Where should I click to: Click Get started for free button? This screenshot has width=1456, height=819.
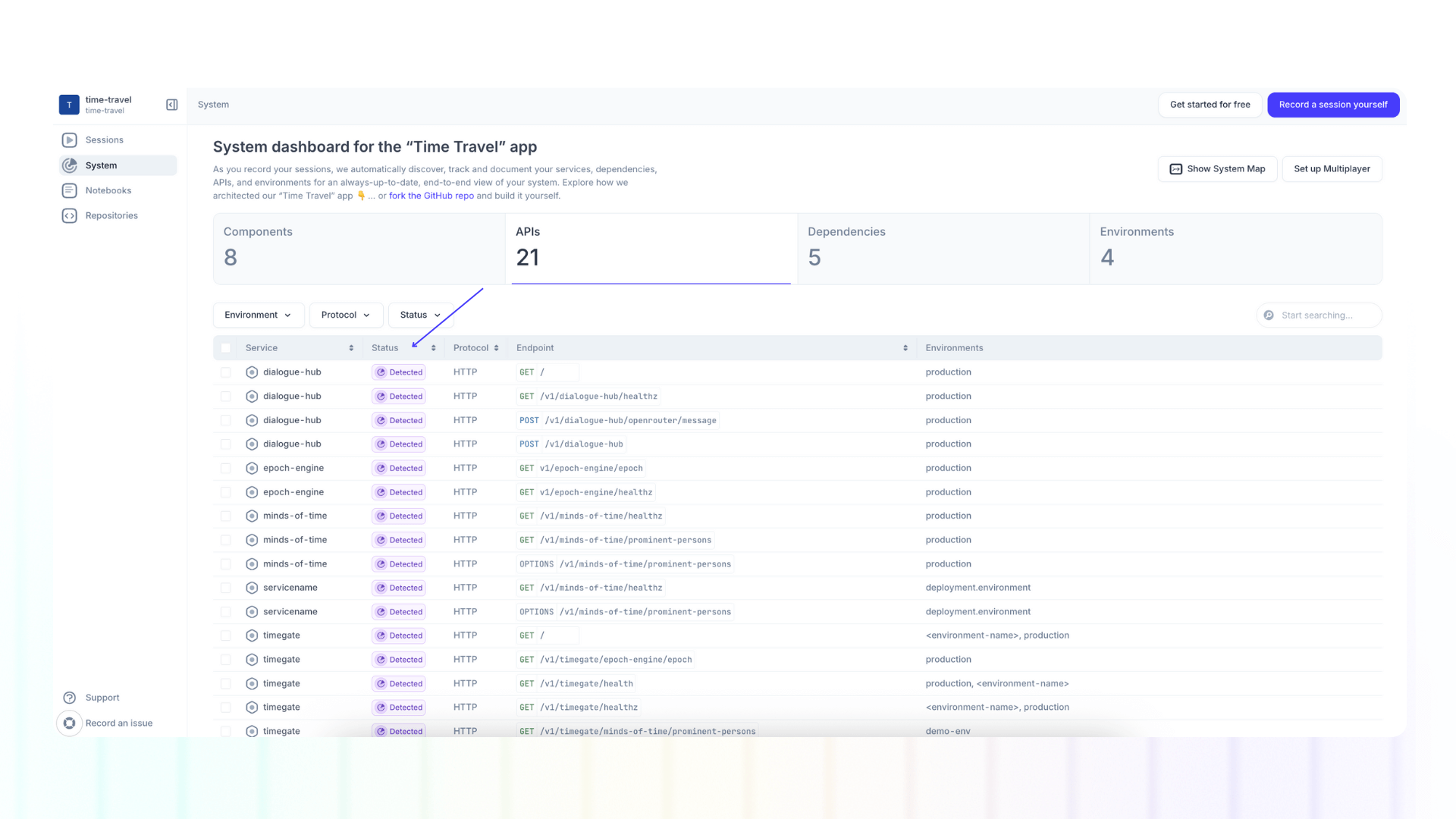[x=1210, y=105]
